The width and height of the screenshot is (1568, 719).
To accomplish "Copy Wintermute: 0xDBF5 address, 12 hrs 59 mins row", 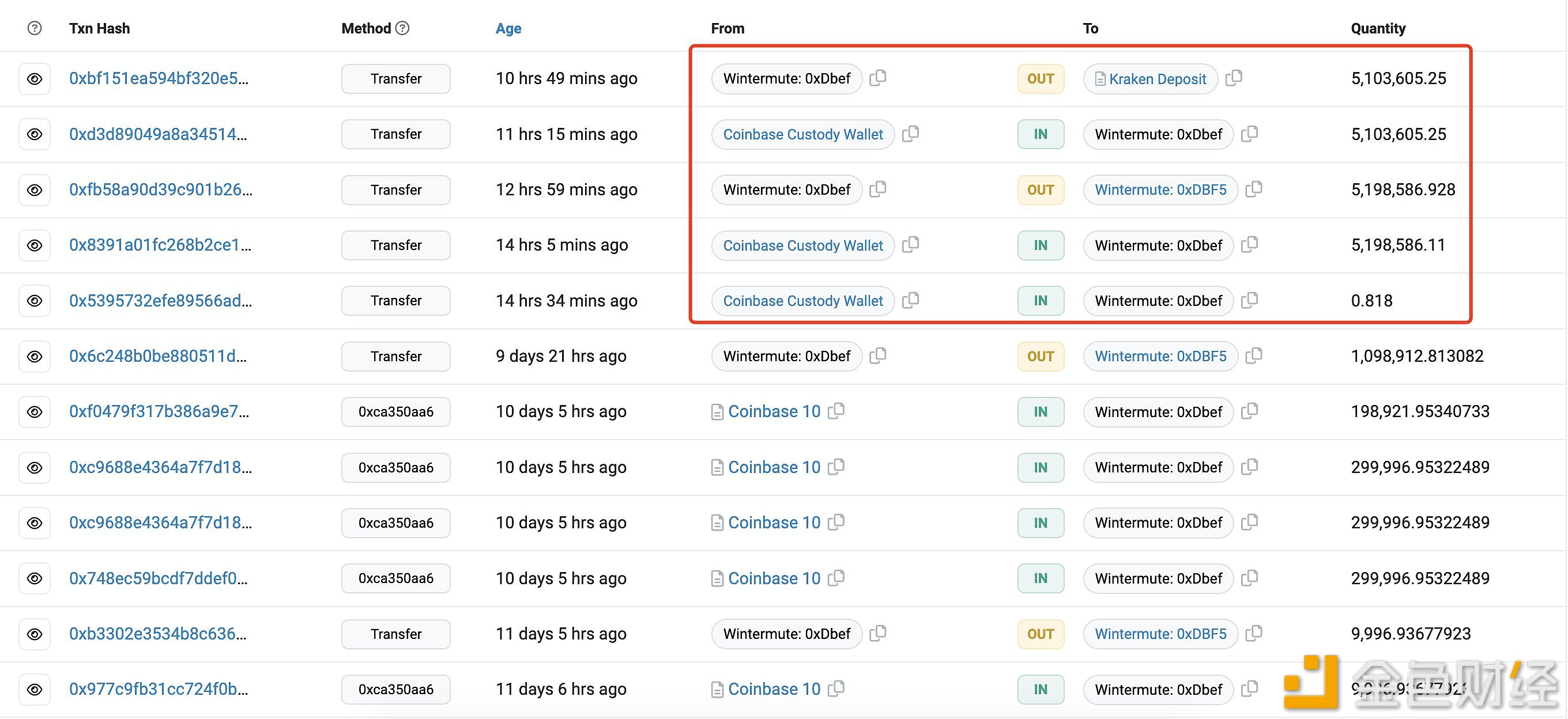I will tap(1254, 189).
